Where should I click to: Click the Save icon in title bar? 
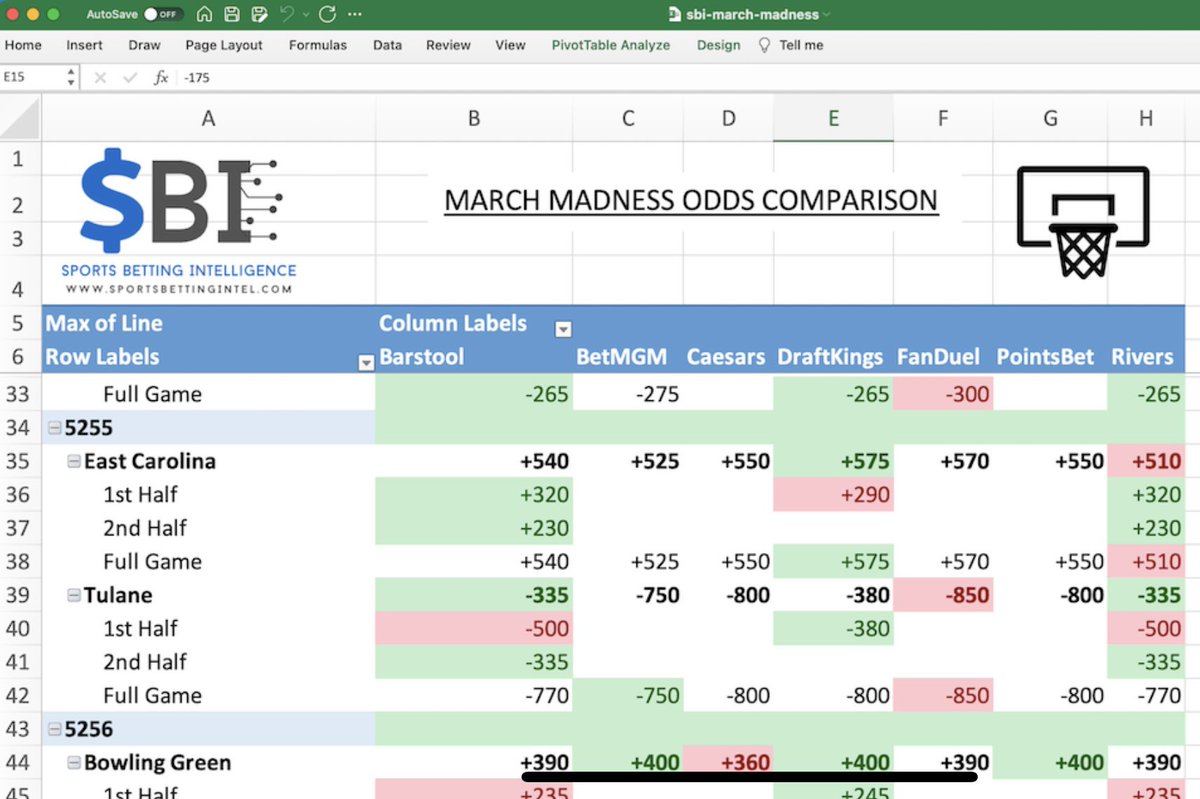point(232,15)
